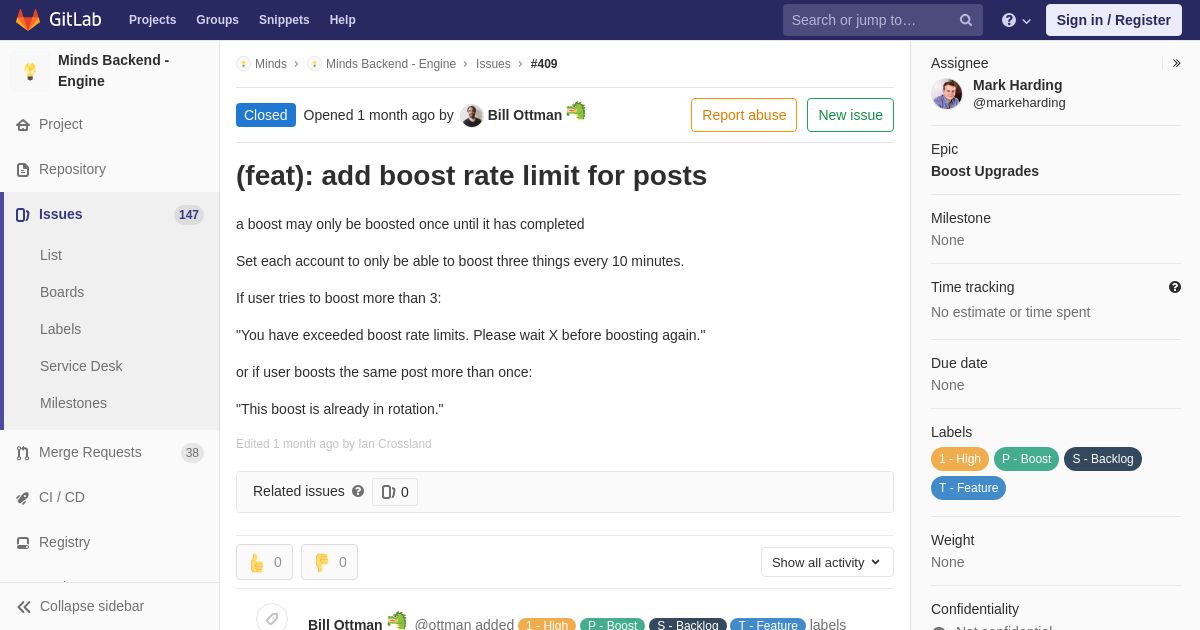Click the Project house icon in sidebar
This screenshot has width=1200, height=630.
[x=23, y=125]
